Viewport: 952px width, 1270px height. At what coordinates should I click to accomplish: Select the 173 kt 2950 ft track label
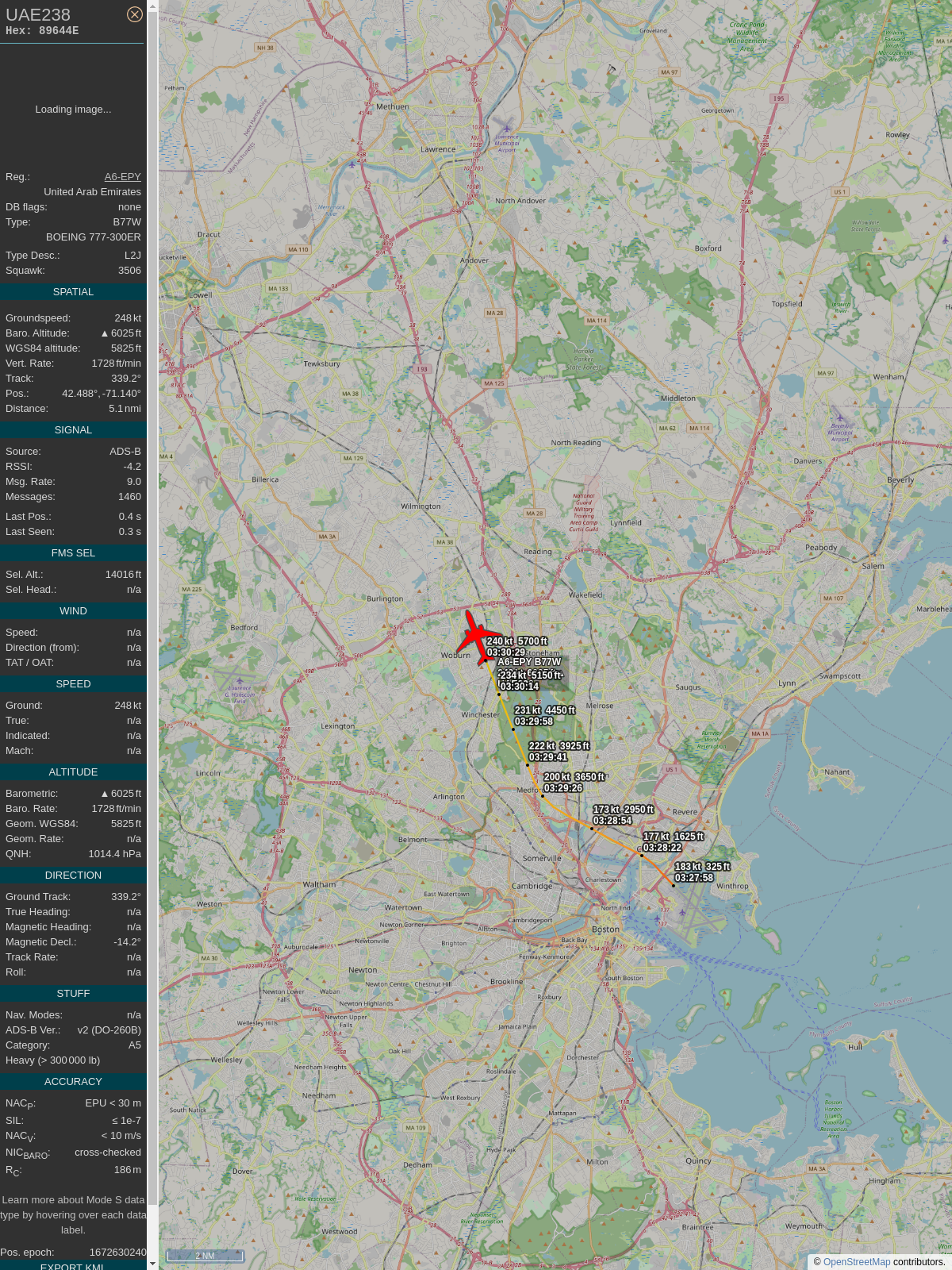624,810
